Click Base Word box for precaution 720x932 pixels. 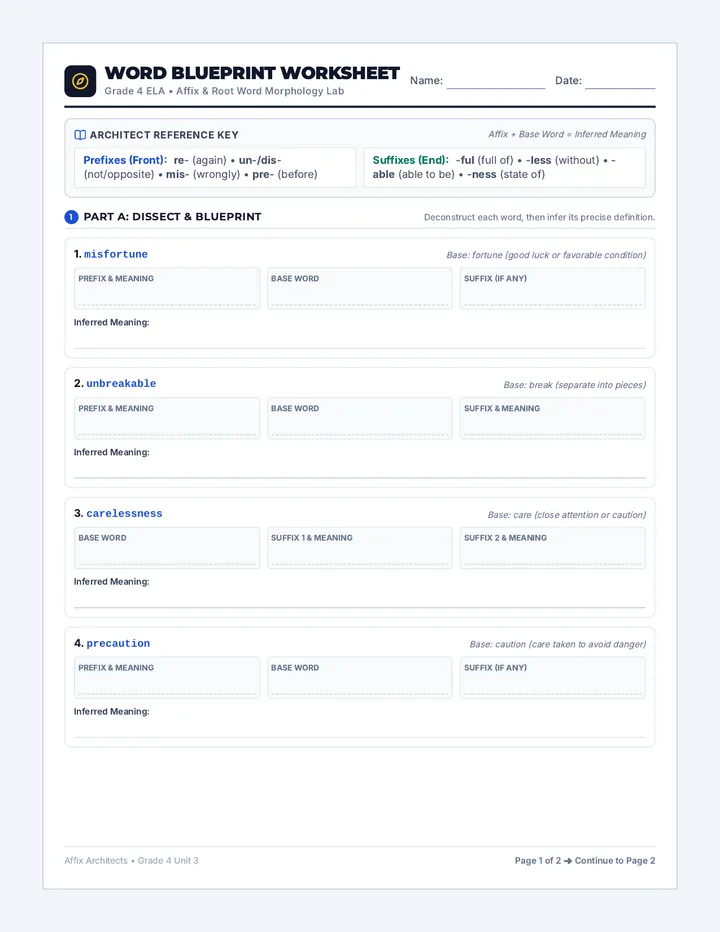[x=360, y=677]
